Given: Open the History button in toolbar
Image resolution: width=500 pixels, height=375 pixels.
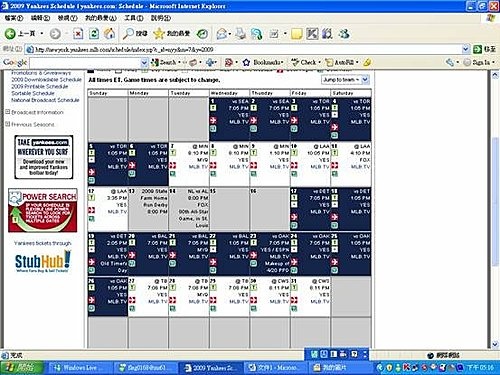Looking at the screenshot, I should coord(202,34).
